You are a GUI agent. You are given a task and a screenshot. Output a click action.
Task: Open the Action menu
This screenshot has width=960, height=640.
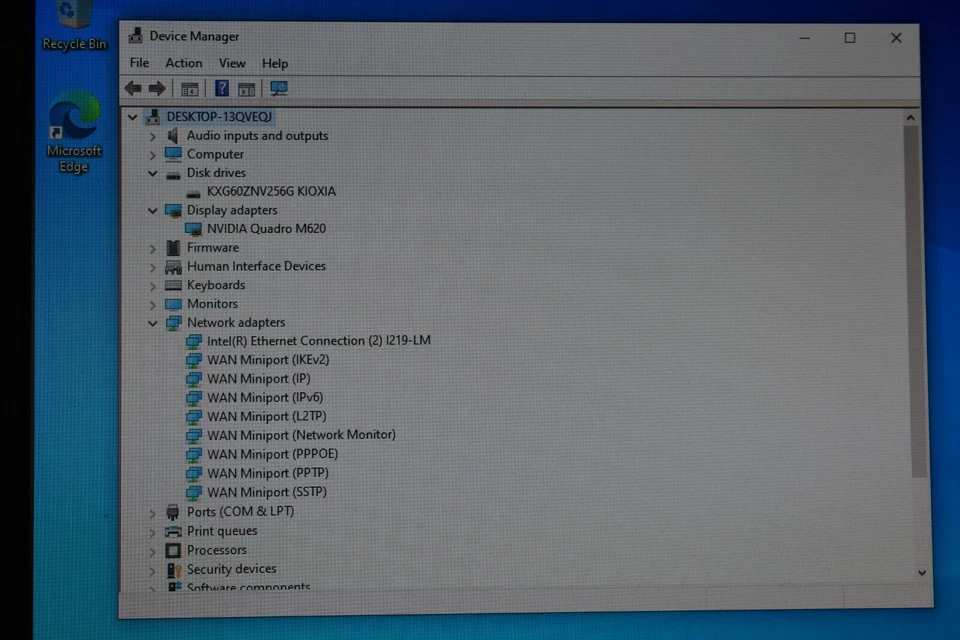[183, 62]
